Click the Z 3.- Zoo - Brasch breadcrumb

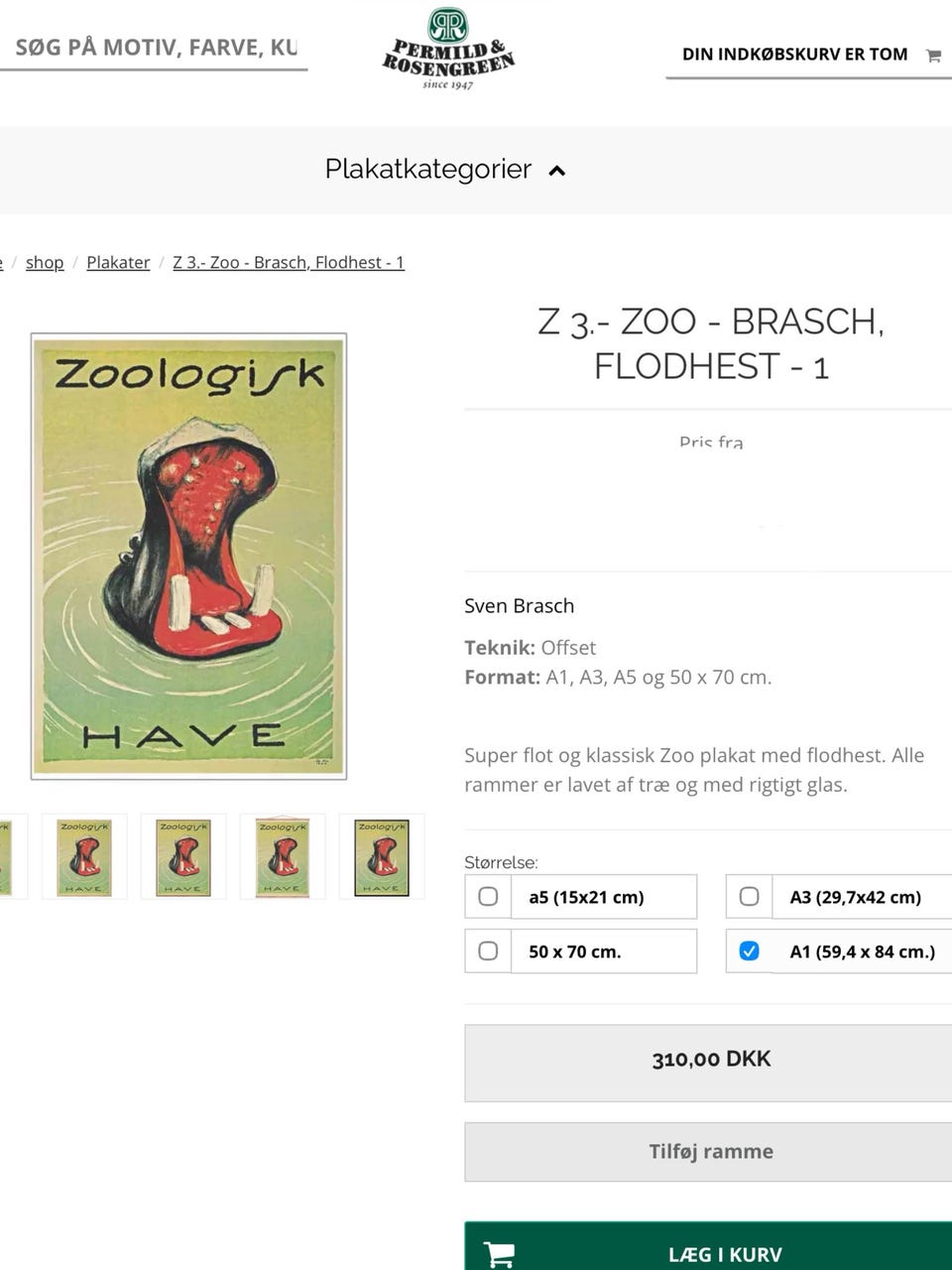(x=289, y=262)
